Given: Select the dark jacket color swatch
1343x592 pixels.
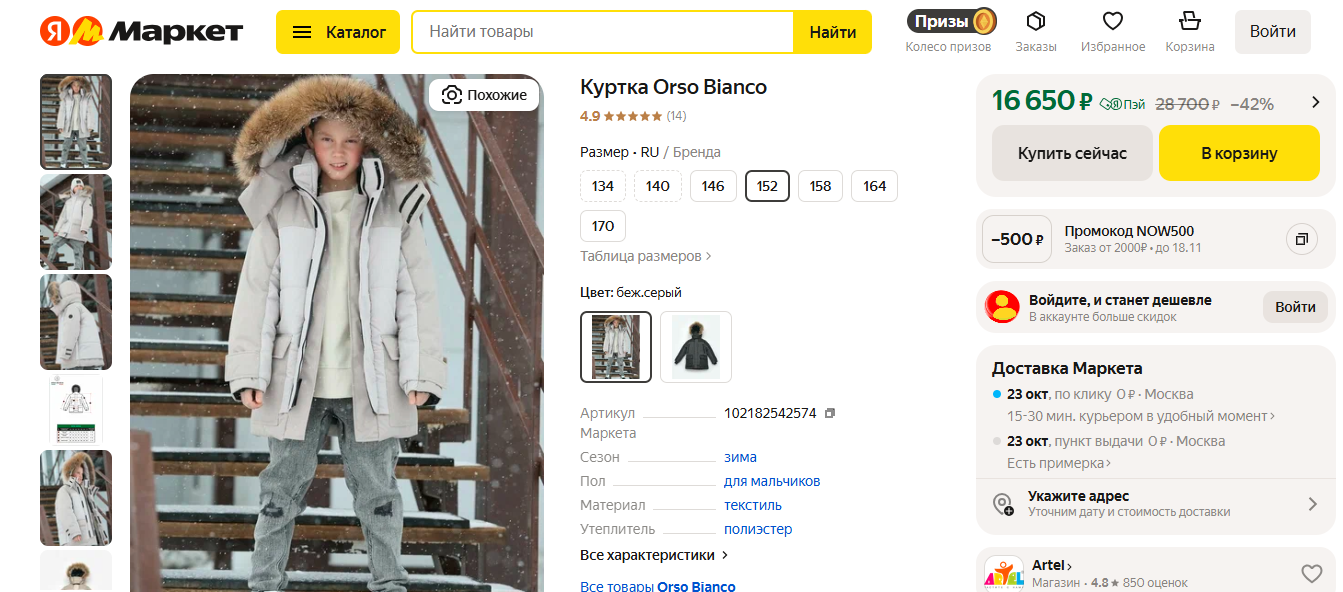Looking at the screenshot, I should coord(696,347).
